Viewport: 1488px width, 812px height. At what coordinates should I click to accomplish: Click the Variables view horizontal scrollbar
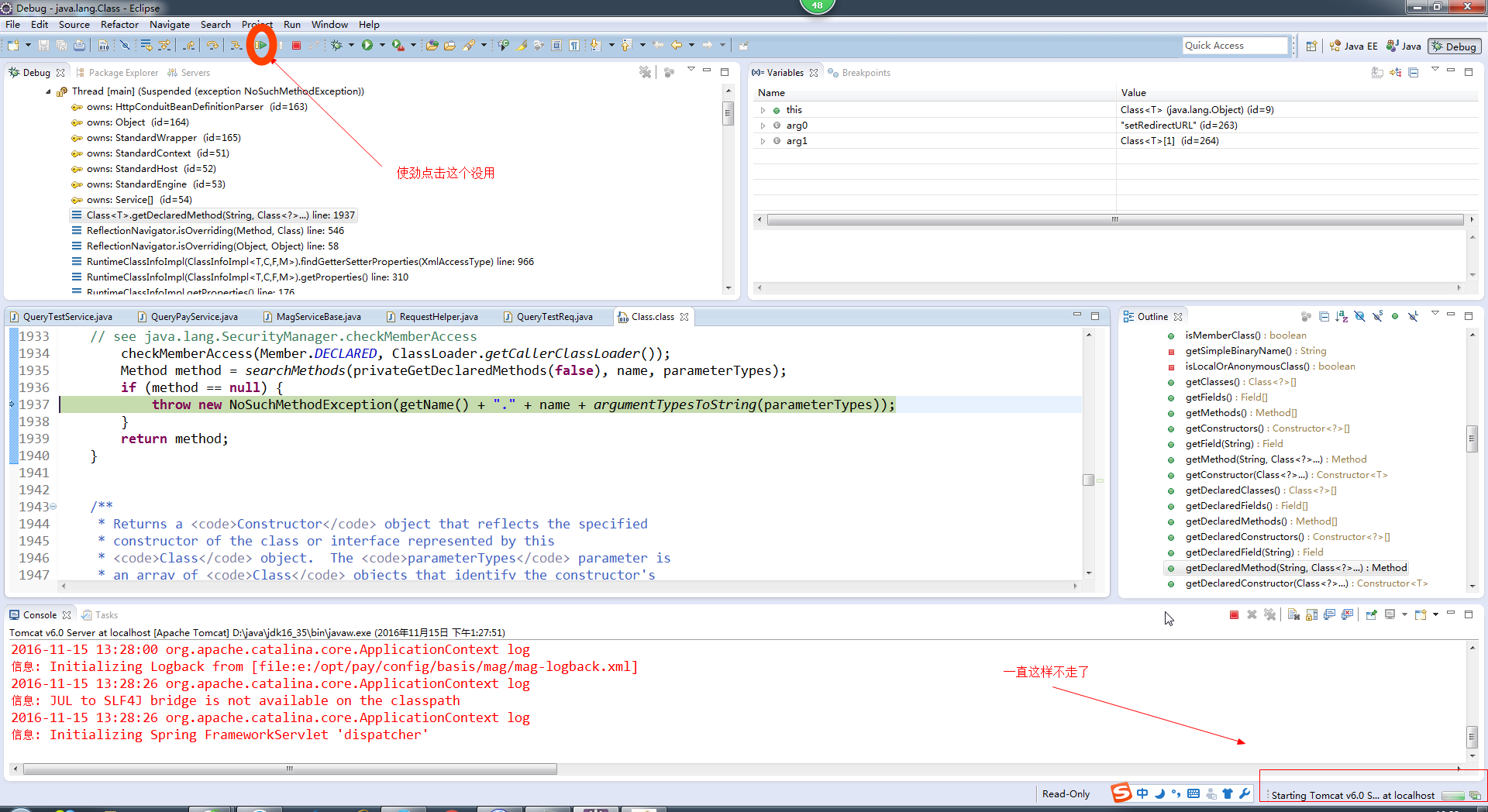[x=1114, y=220]
